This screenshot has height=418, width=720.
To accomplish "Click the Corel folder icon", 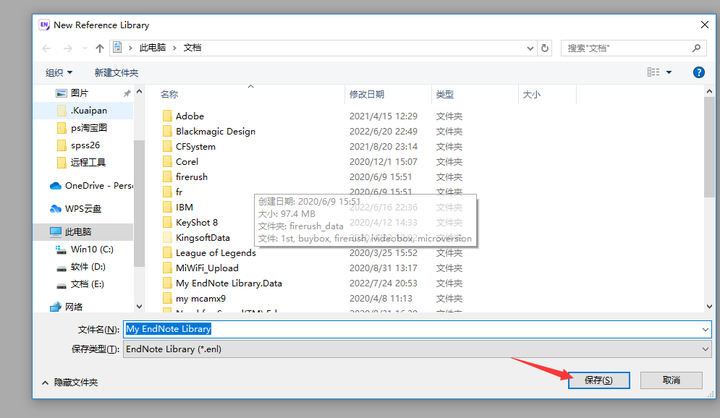I will pos(167,161).
